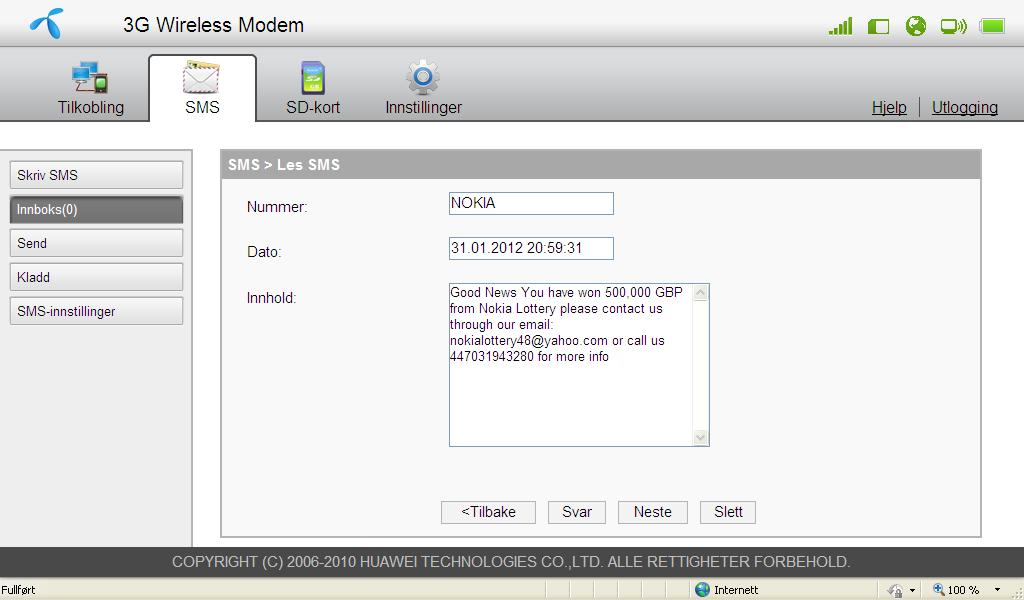Reply using the Svar button
Viewport: 1024px width, 600px height.
(577, 512)
